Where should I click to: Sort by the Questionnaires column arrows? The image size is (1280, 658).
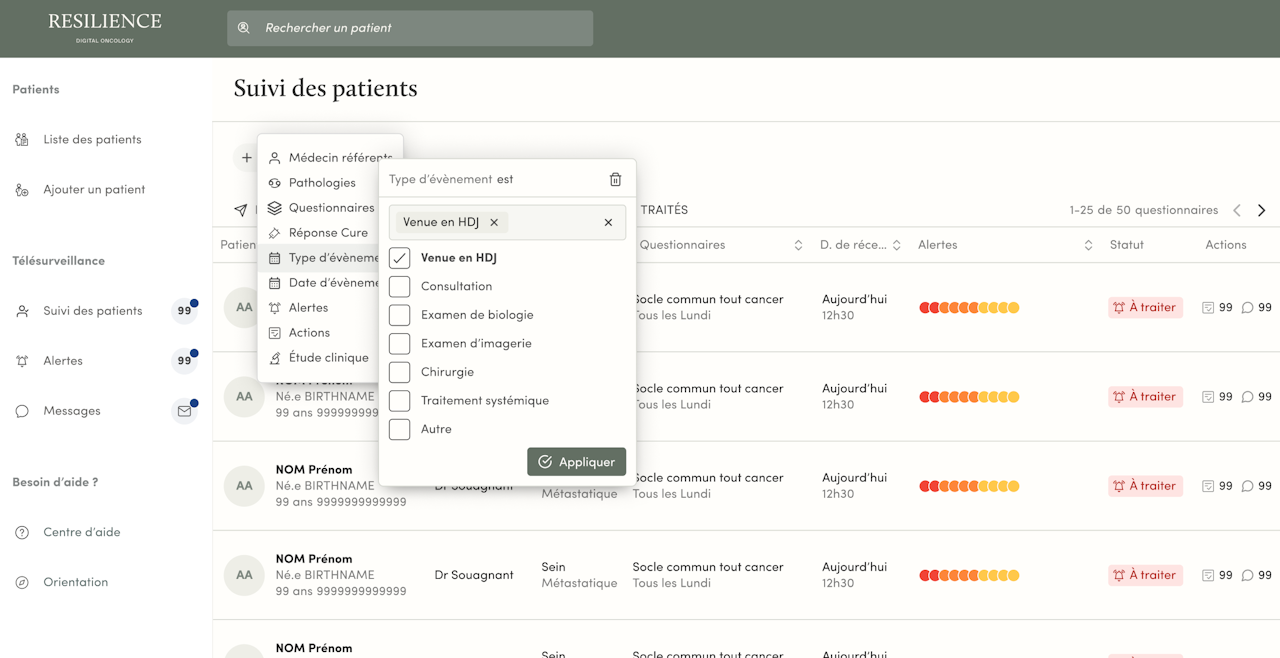pyautogui.click(x=798, y=245)
